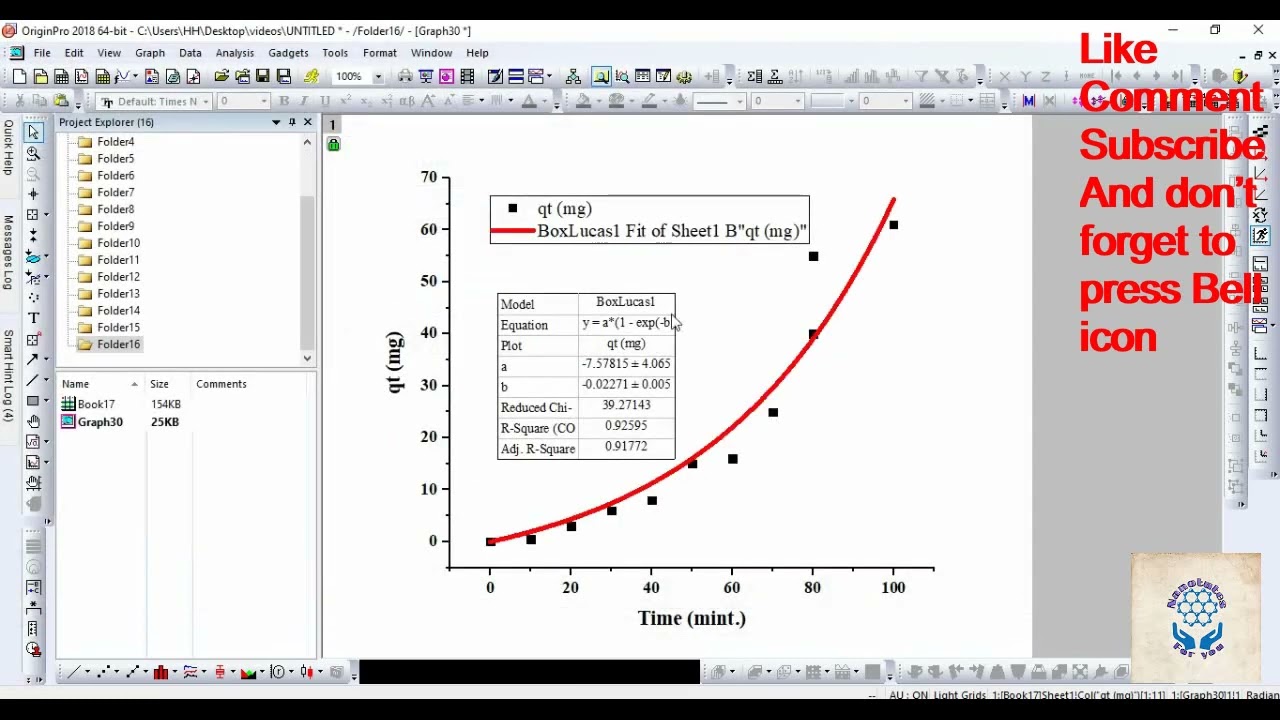Click the Comments column header
Screen dimensions: 1280x720
click(221, 384)
